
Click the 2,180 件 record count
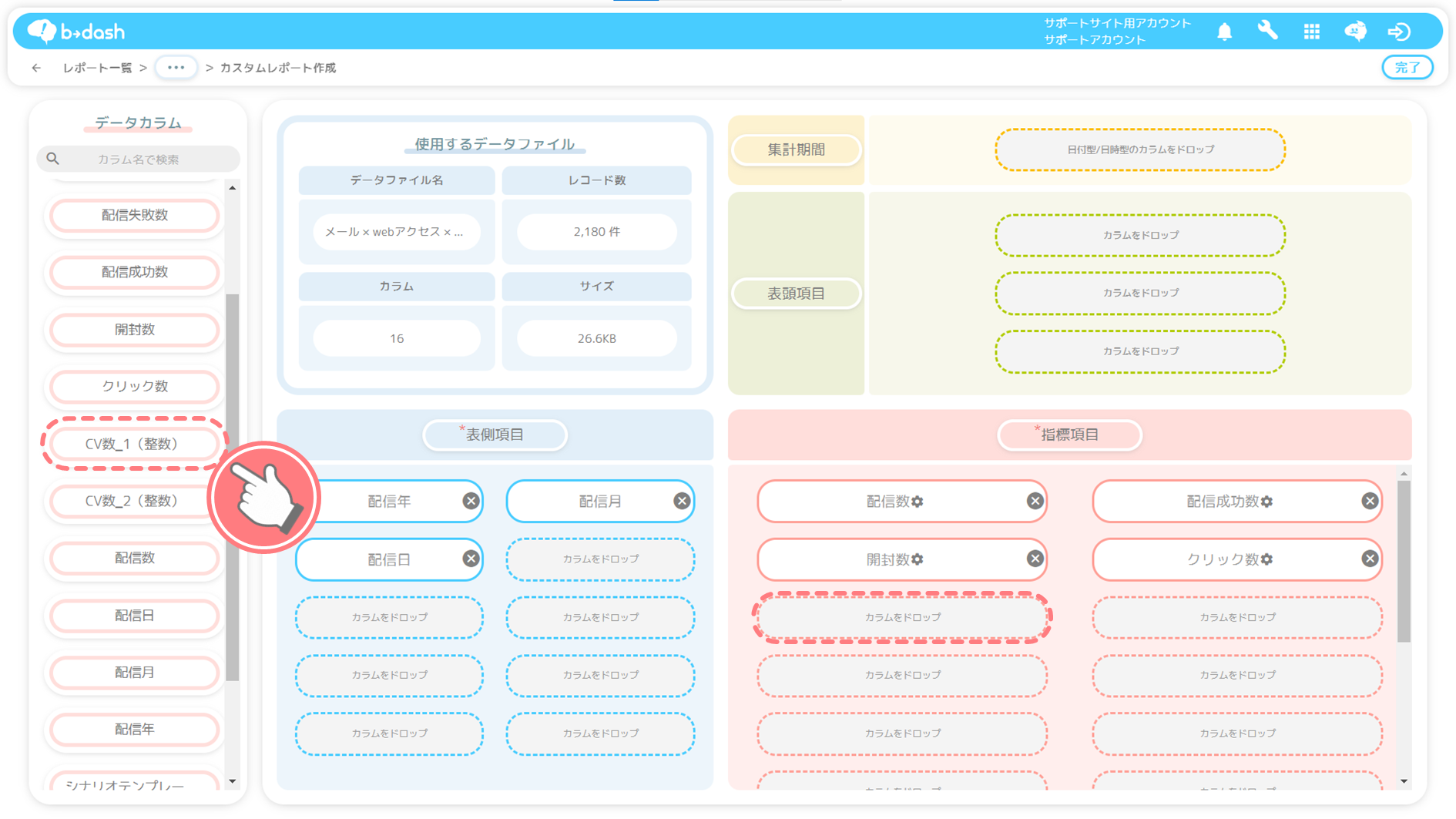coord(597,231)
